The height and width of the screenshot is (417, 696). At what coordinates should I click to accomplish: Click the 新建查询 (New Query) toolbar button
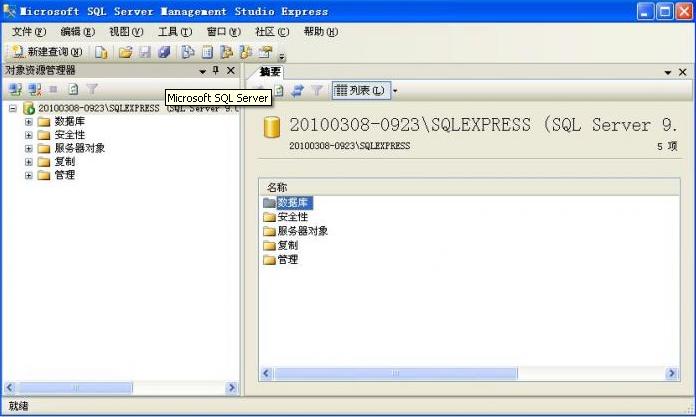coord(47,52)
